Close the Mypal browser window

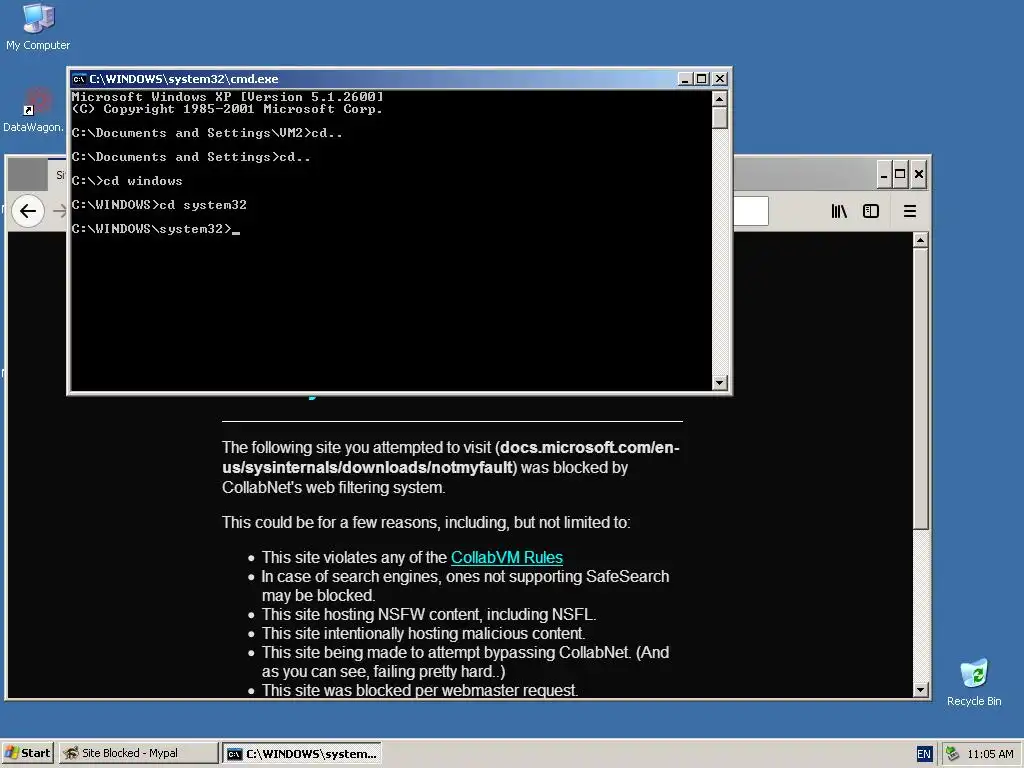point(918,174)
